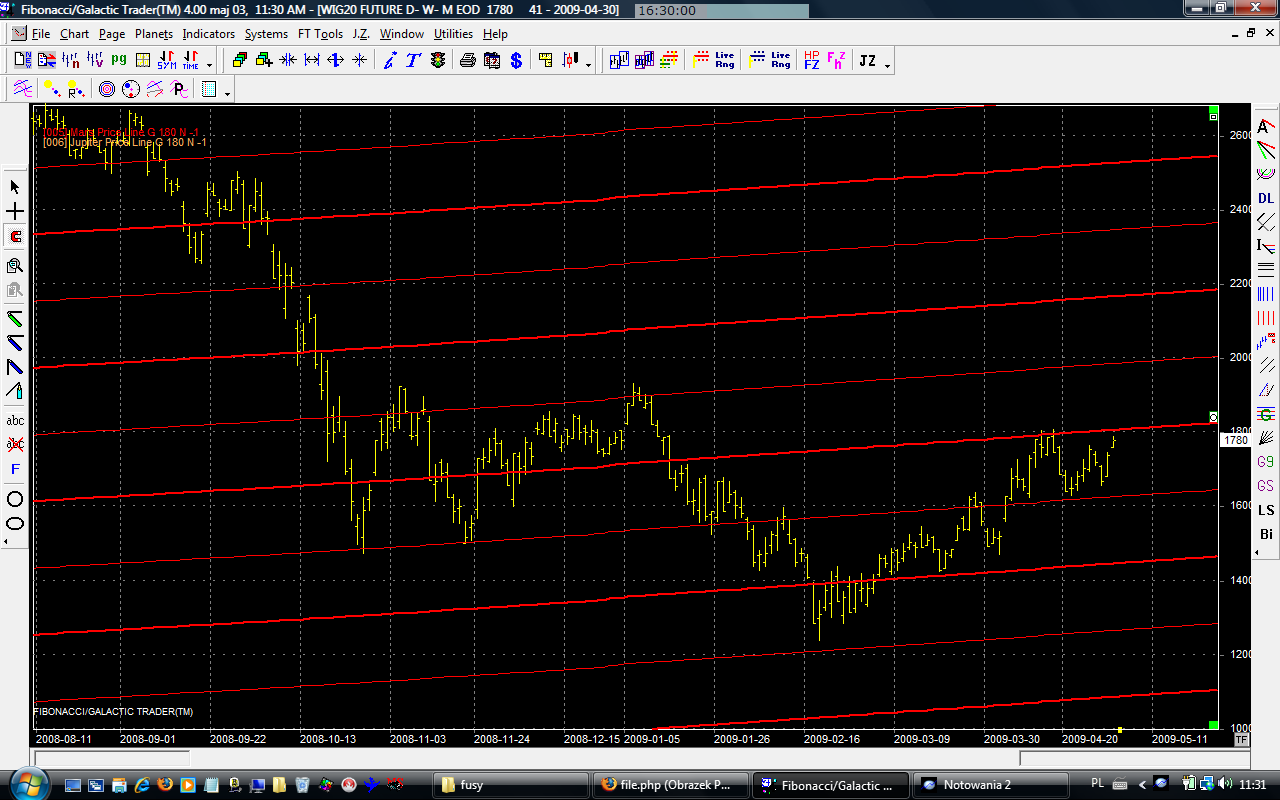Expand dropdown next to candlestick chart icon

click(x=588, y=64)
